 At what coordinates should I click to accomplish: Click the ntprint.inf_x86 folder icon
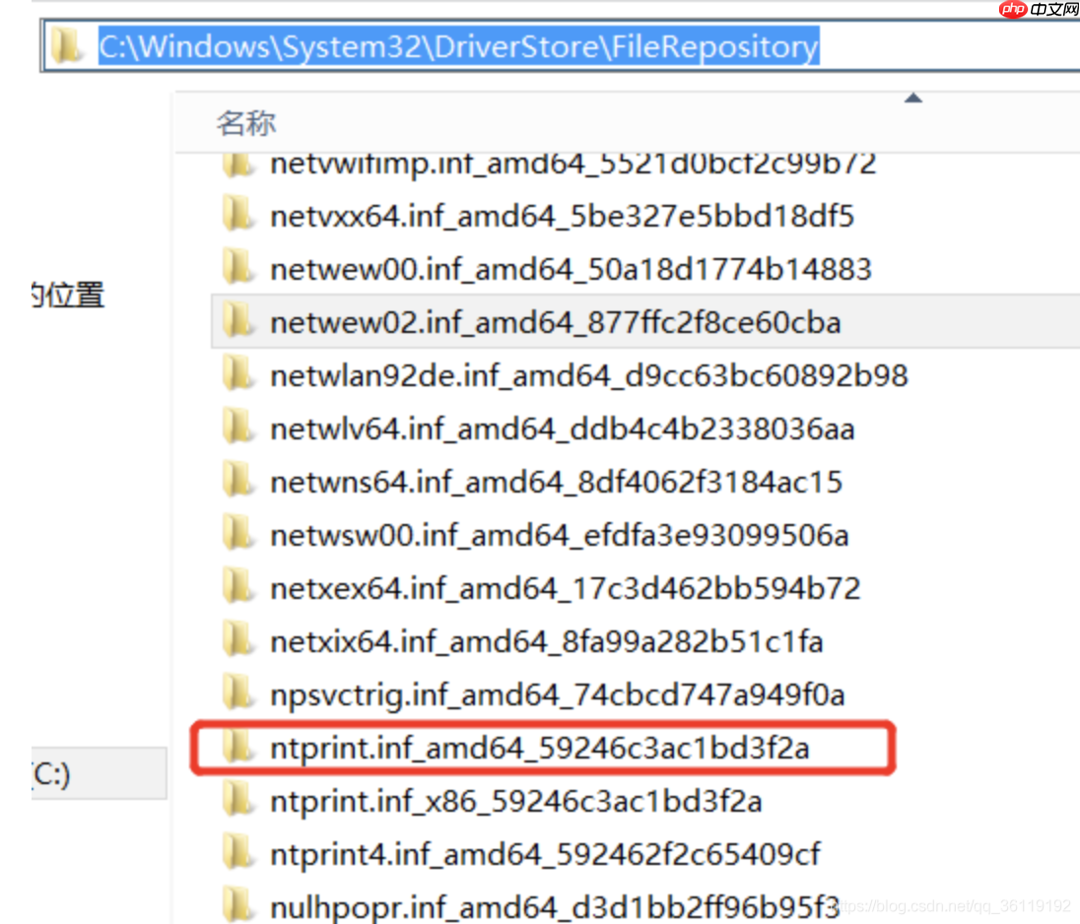tap(238, 801)
